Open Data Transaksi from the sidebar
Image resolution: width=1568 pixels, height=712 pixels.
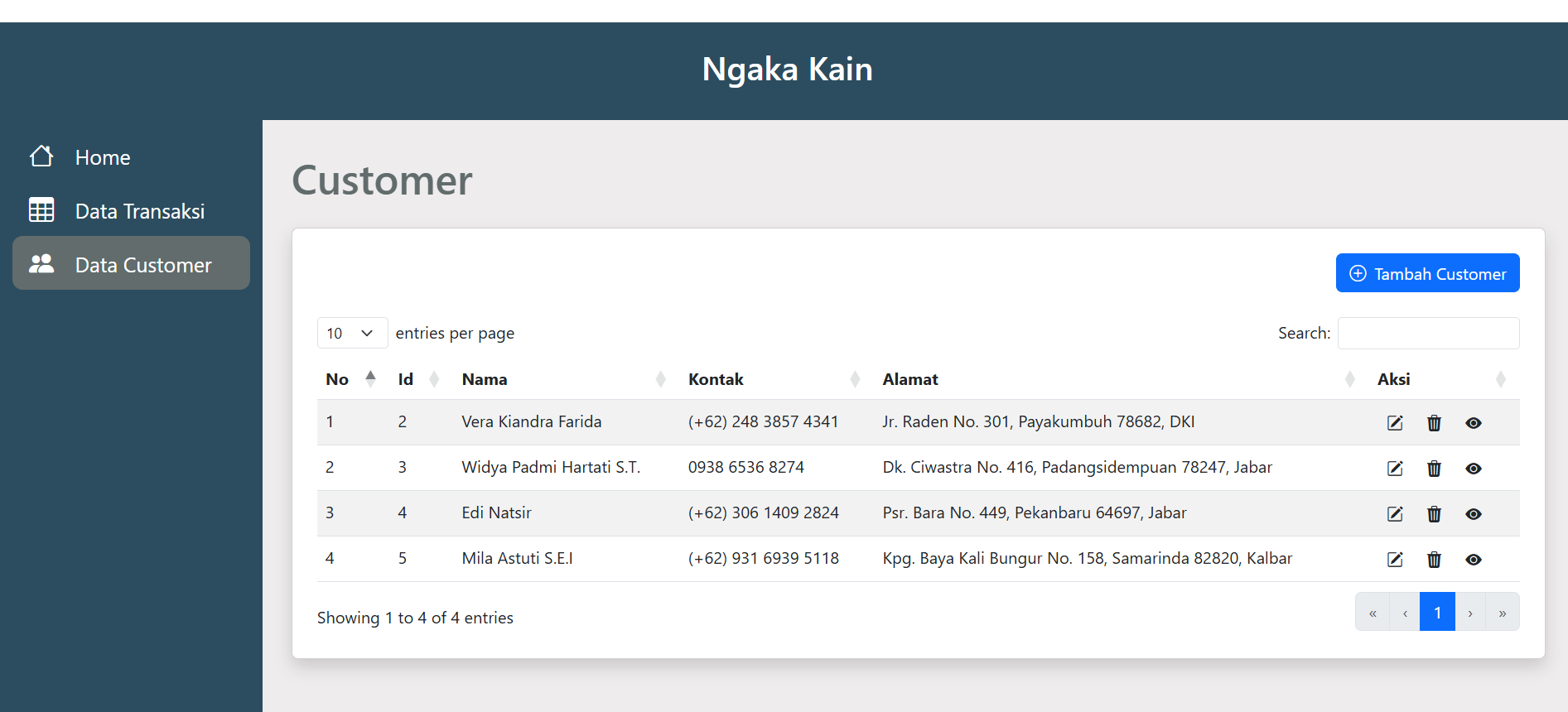tap(131, 211)
